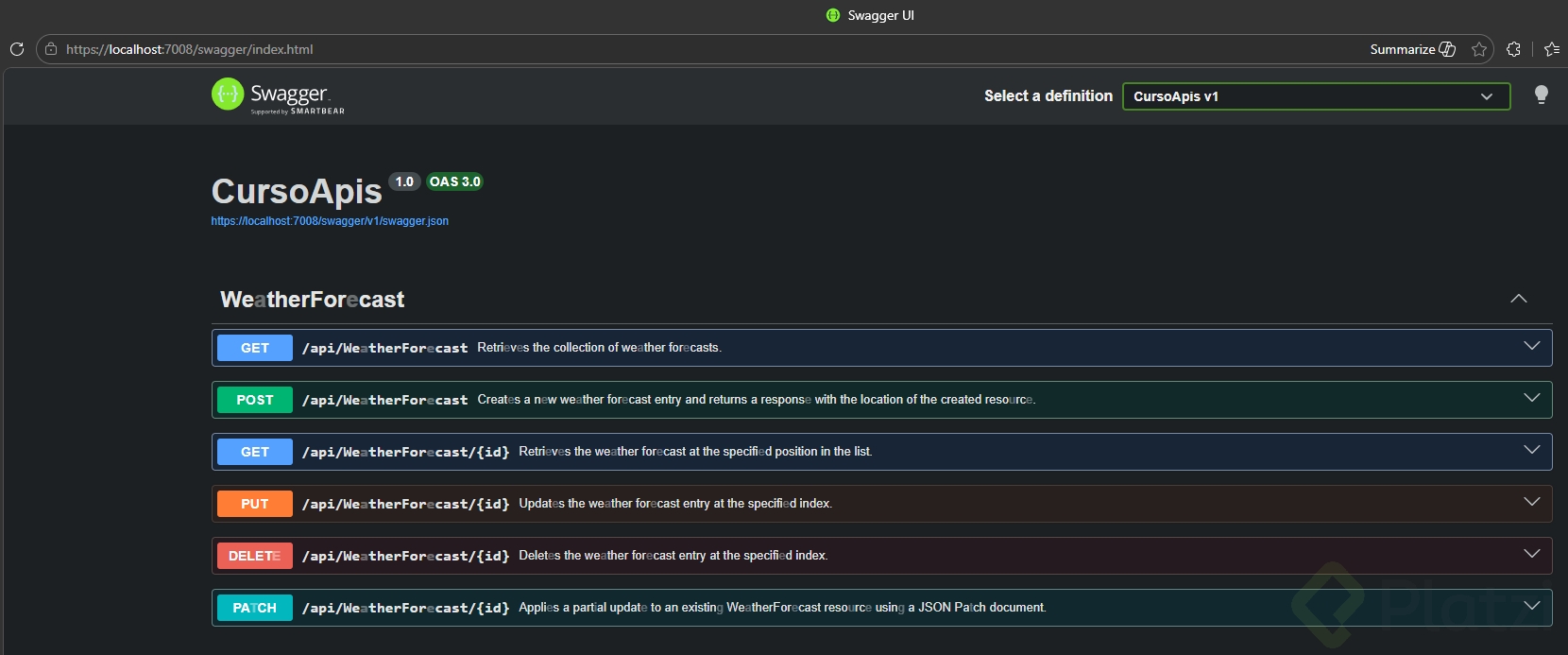This screenshot has width=1568, height=655.
Task: Open the favorites list icon
Action: click(x=1551, y=49)
